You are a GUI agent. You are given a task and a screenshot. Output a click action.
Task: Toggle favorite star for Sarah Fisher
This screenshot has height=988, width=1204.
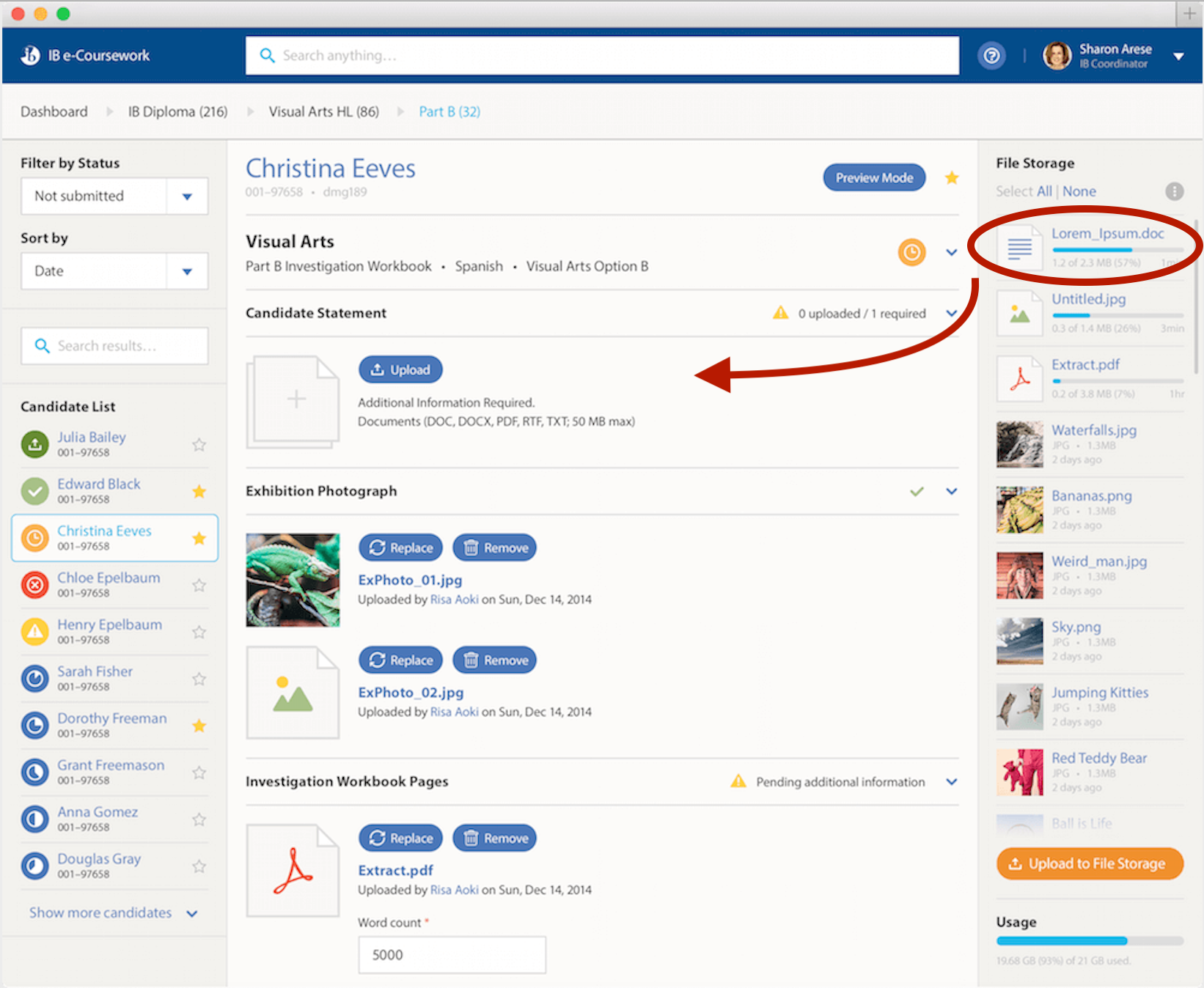tap(199, 679)
